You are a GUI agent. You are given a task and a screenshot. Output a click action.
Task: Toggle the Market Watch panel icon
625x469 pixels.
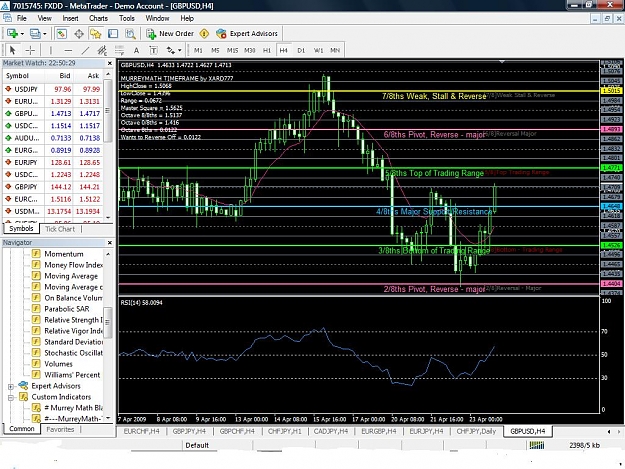pyautogui.click(x=61, y=34)
